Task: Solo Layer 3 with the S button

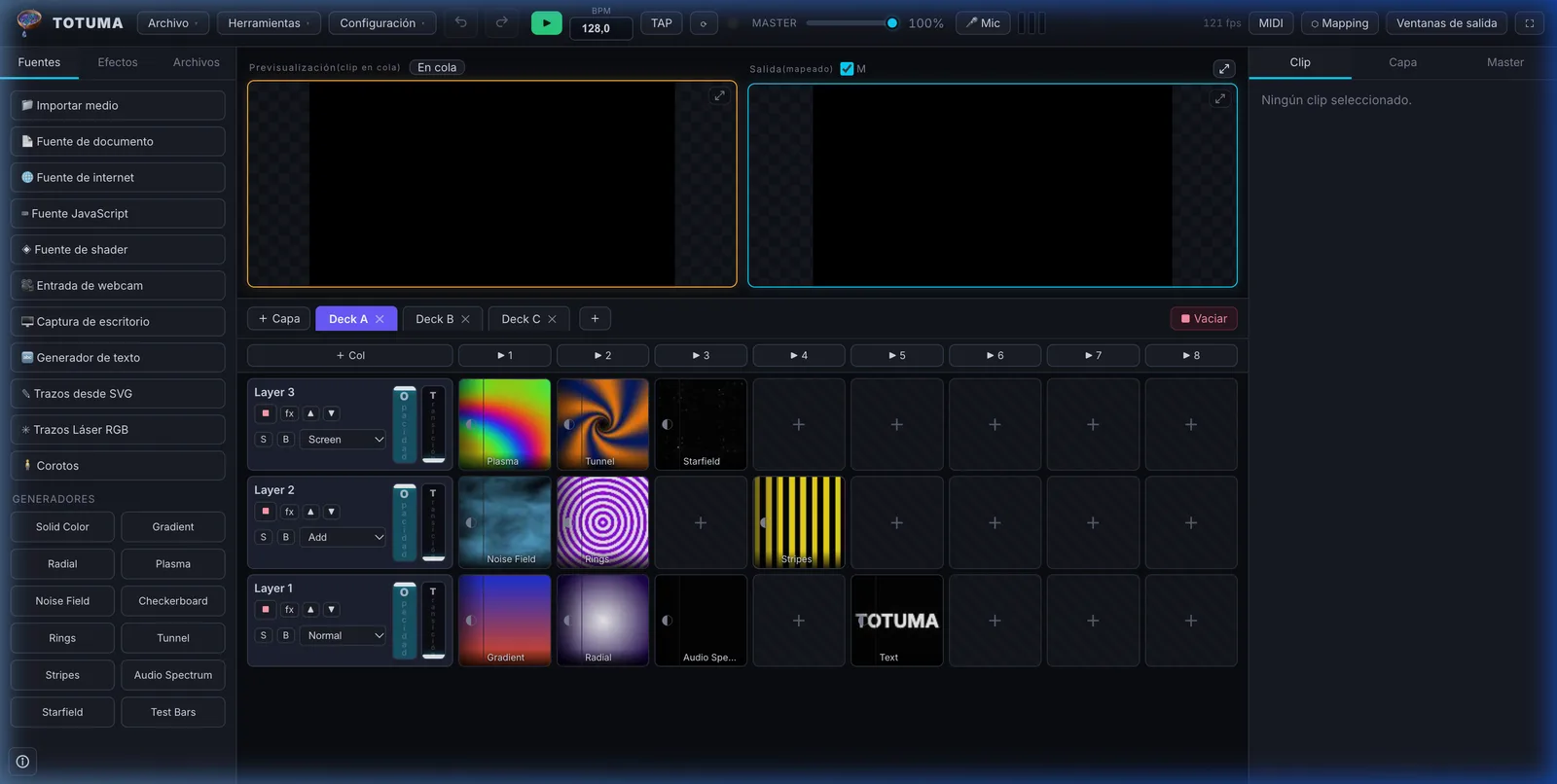Action: [263, 440]
